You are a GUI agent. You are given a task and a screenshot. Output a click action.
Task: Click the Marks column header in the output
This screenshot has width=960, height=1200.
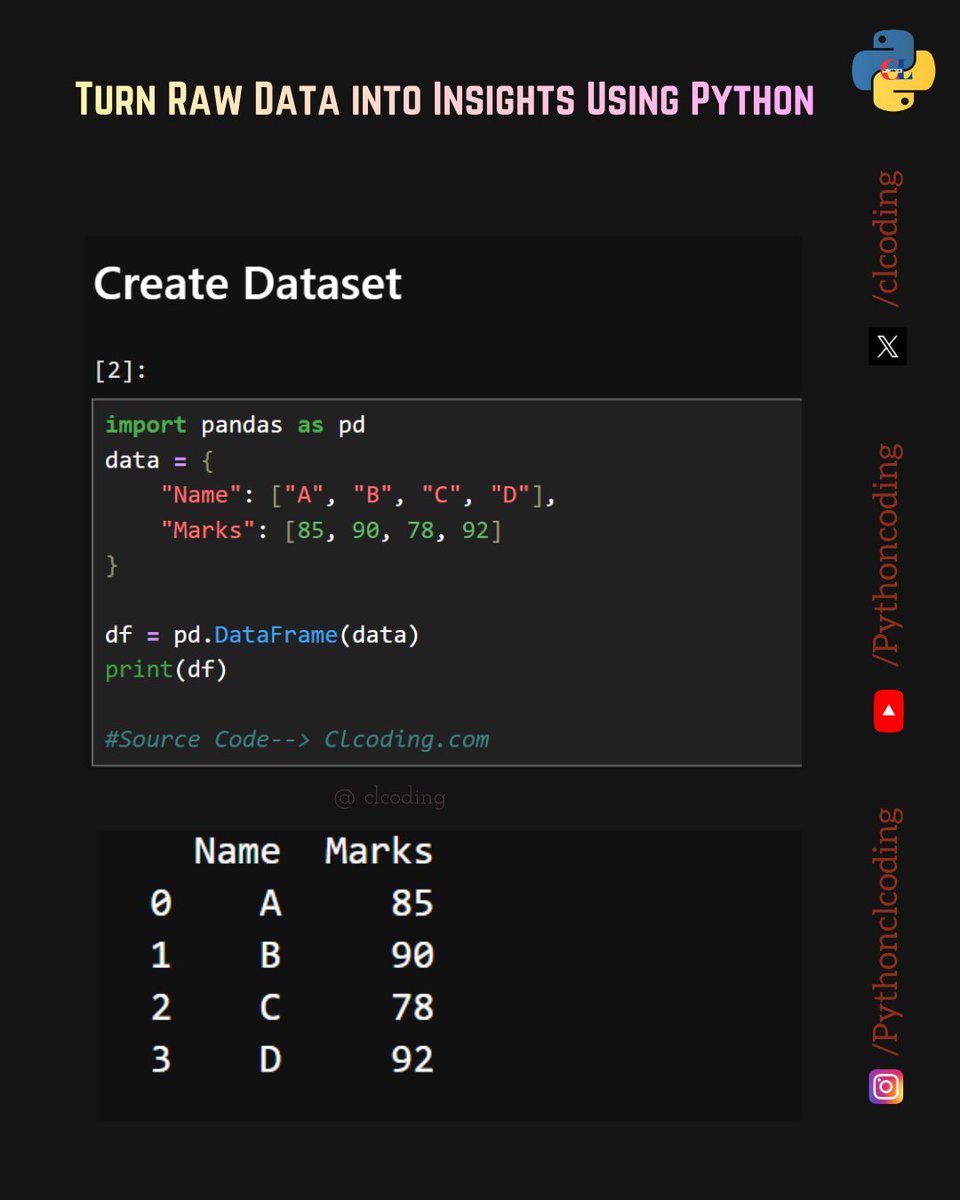point(377,851)
